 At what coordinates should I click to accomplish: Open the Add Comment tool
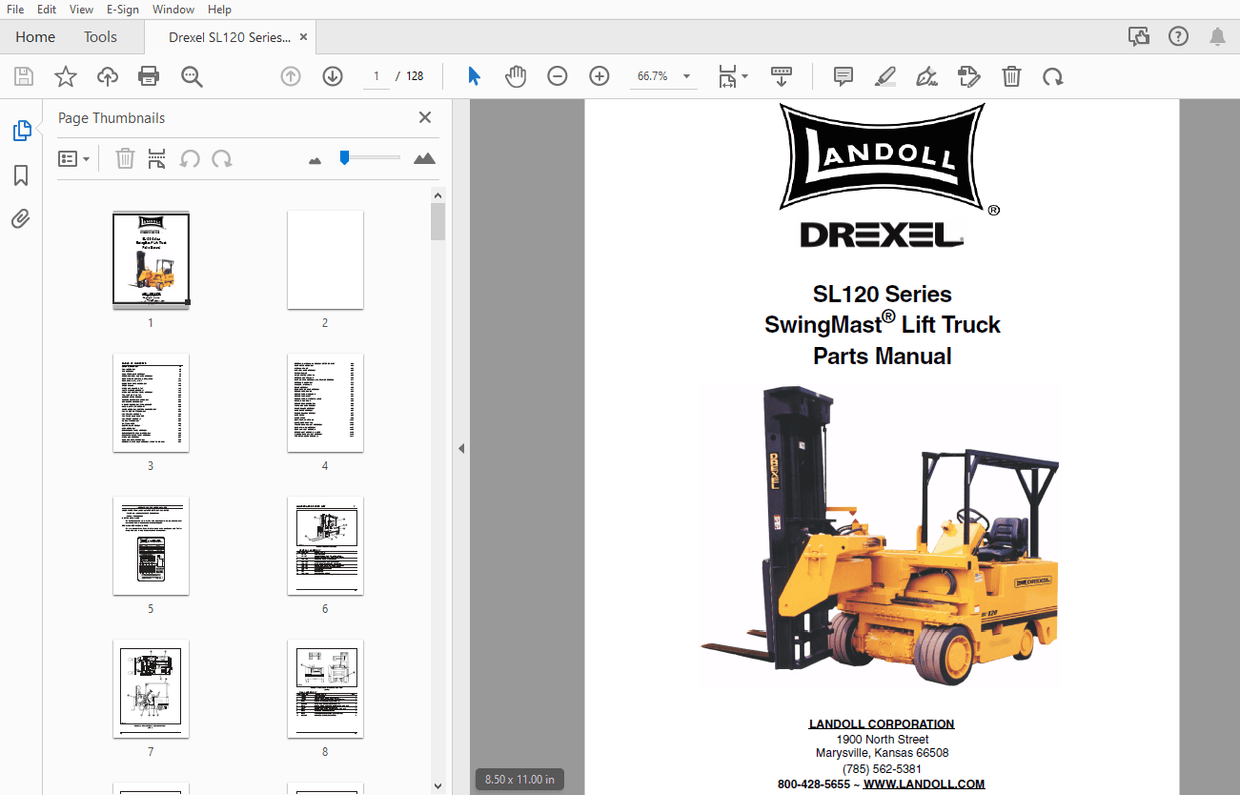843,76
